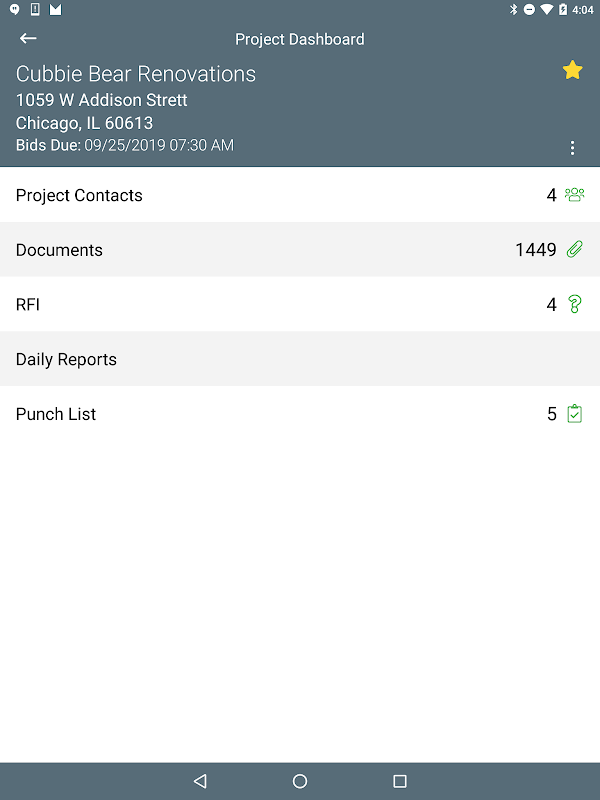The height and width of the screenshot is (800, 600).
Task: Tap the RFI question mark icon
Action: [x=574, y=304]
